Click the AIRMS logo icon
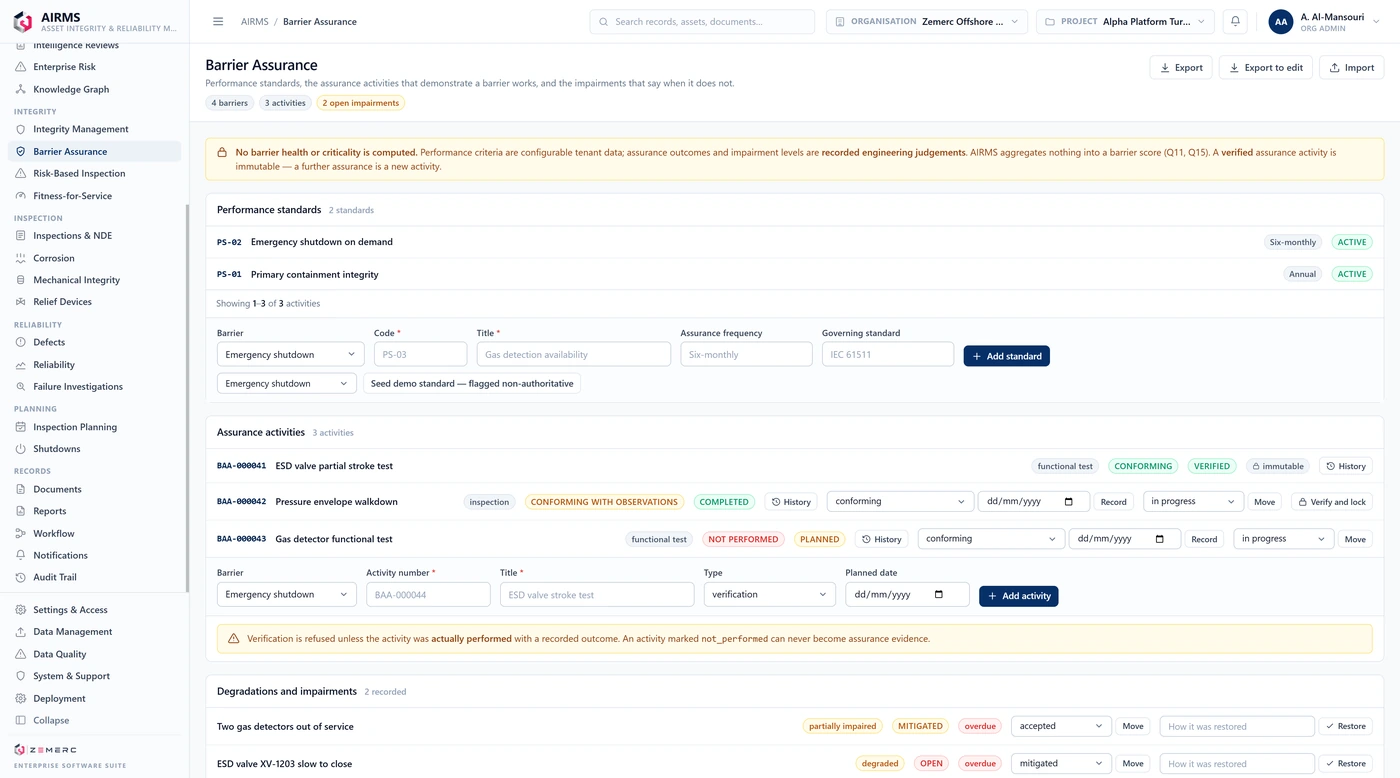The width and height of the screenshot is (1400, 778). point(23,22)
